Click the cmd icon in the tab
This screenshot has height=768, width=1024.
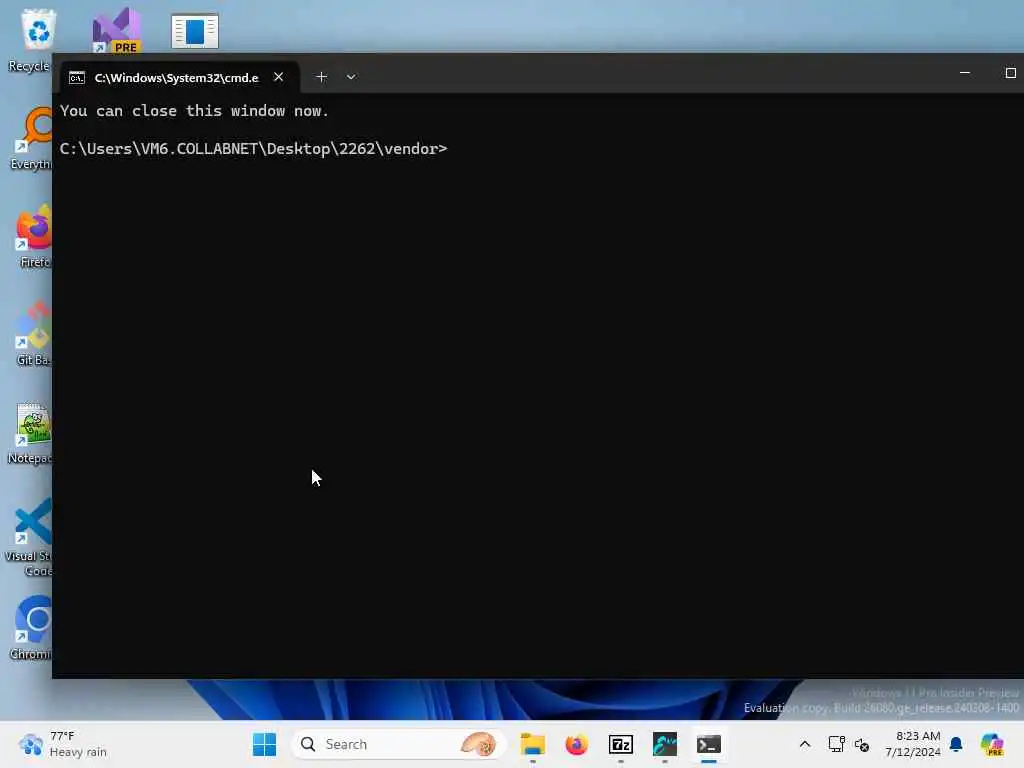point(77,78)
